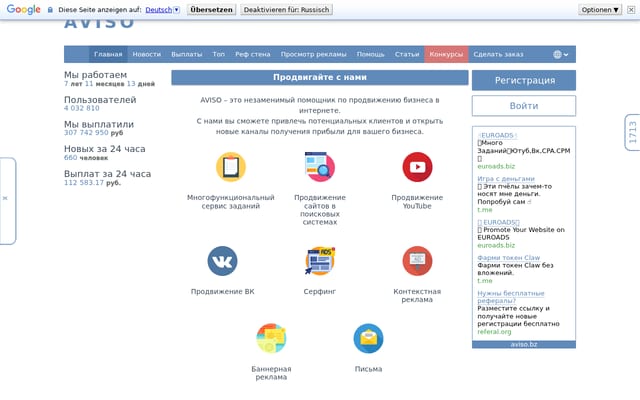Open the Сделать заказ menu item
Image resolution: width=640 pixels, height=400 pixels.
[x=498, y=54]
